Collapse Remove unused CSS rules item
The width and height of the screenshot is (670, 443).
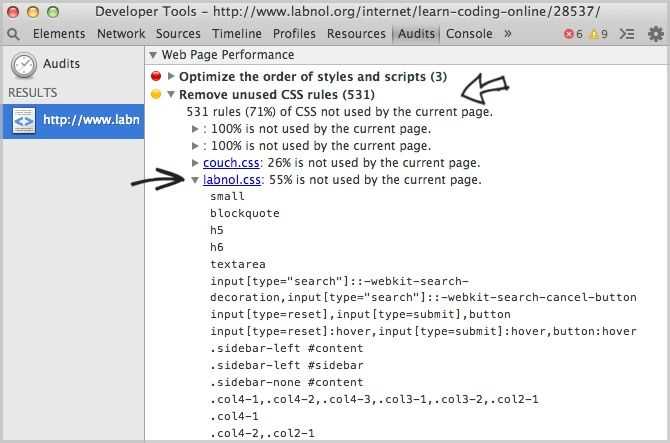[171, 94]
